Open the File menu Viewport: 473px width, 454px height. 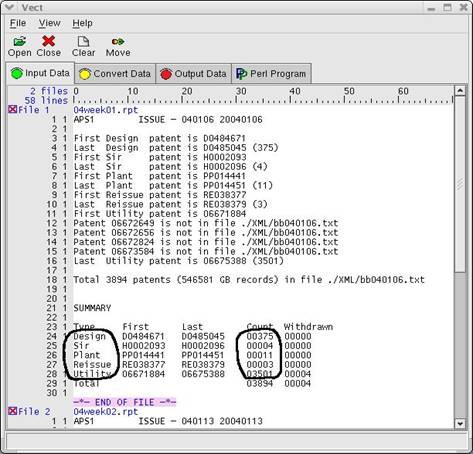pyautogui.click(x=18, y=23)
